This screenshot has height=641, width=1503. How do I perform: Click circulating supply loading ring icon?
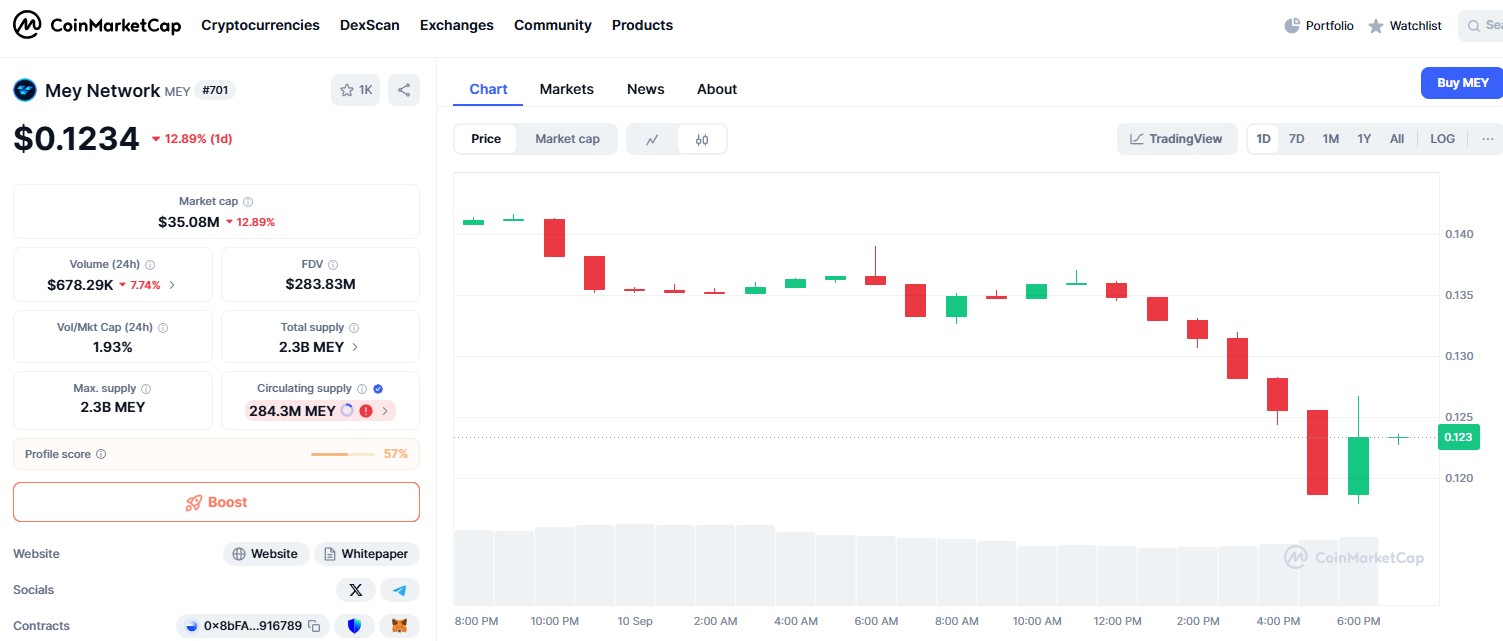coord(347,411)
